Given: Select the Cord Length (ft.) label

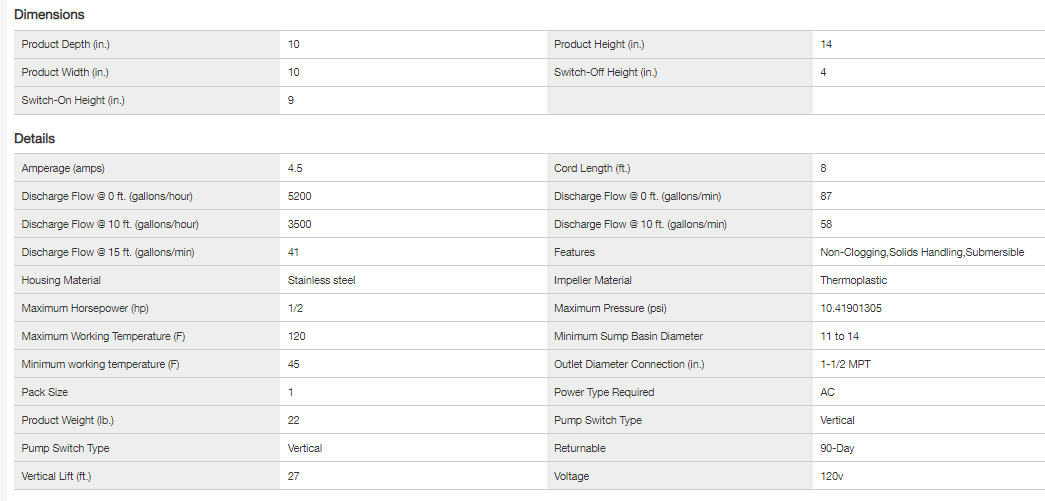Looking at the screenshot, I should (x=592, y=168).
